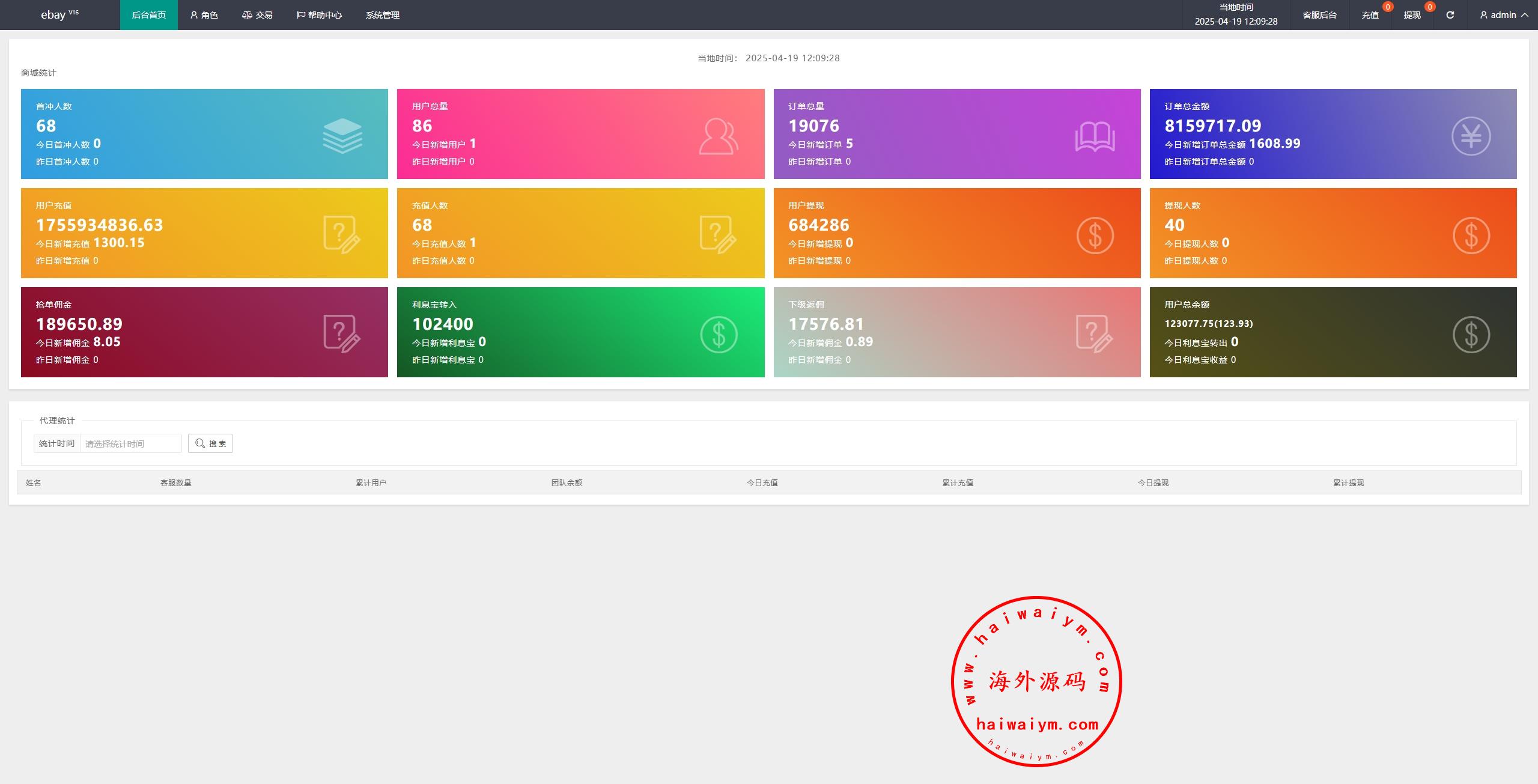This screenshot has height=784, width=1538.
Task: Click the 充值 notification badge link
Action: tap(1370, 15)
